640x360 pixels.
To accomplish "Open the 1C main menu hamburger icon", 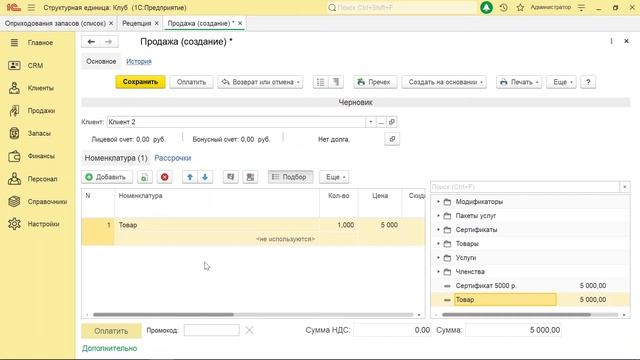I will [x=31, y=7].
